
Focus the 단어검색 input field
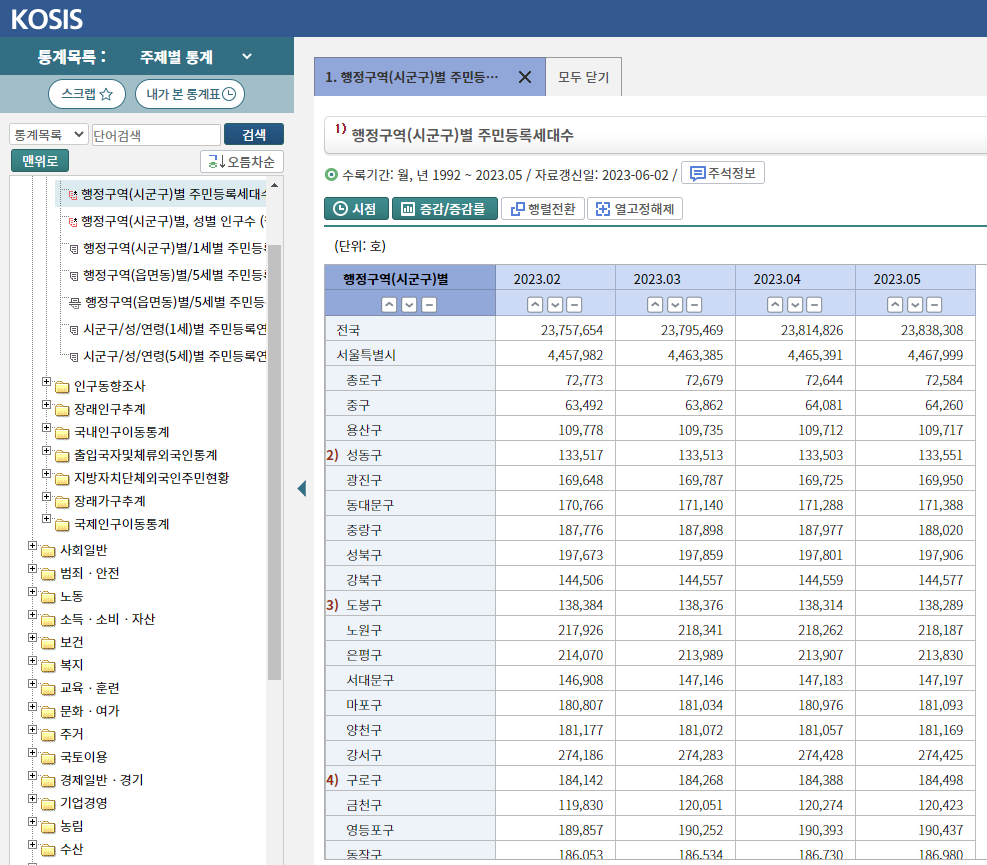[x=156, y=135]
